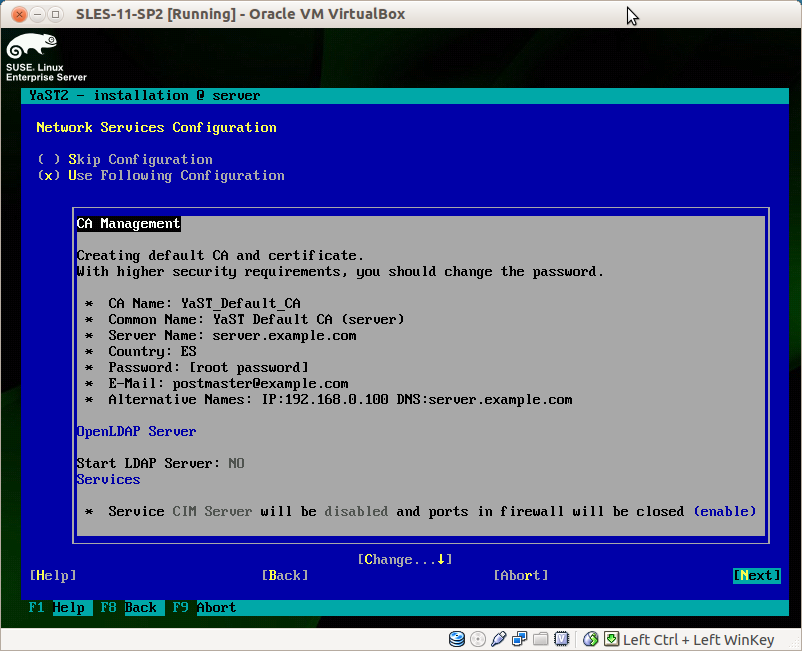Screen dimensions: 802x651
Task: Click the "Start LDAP Server: NO" line
Action: pos(160,463)
